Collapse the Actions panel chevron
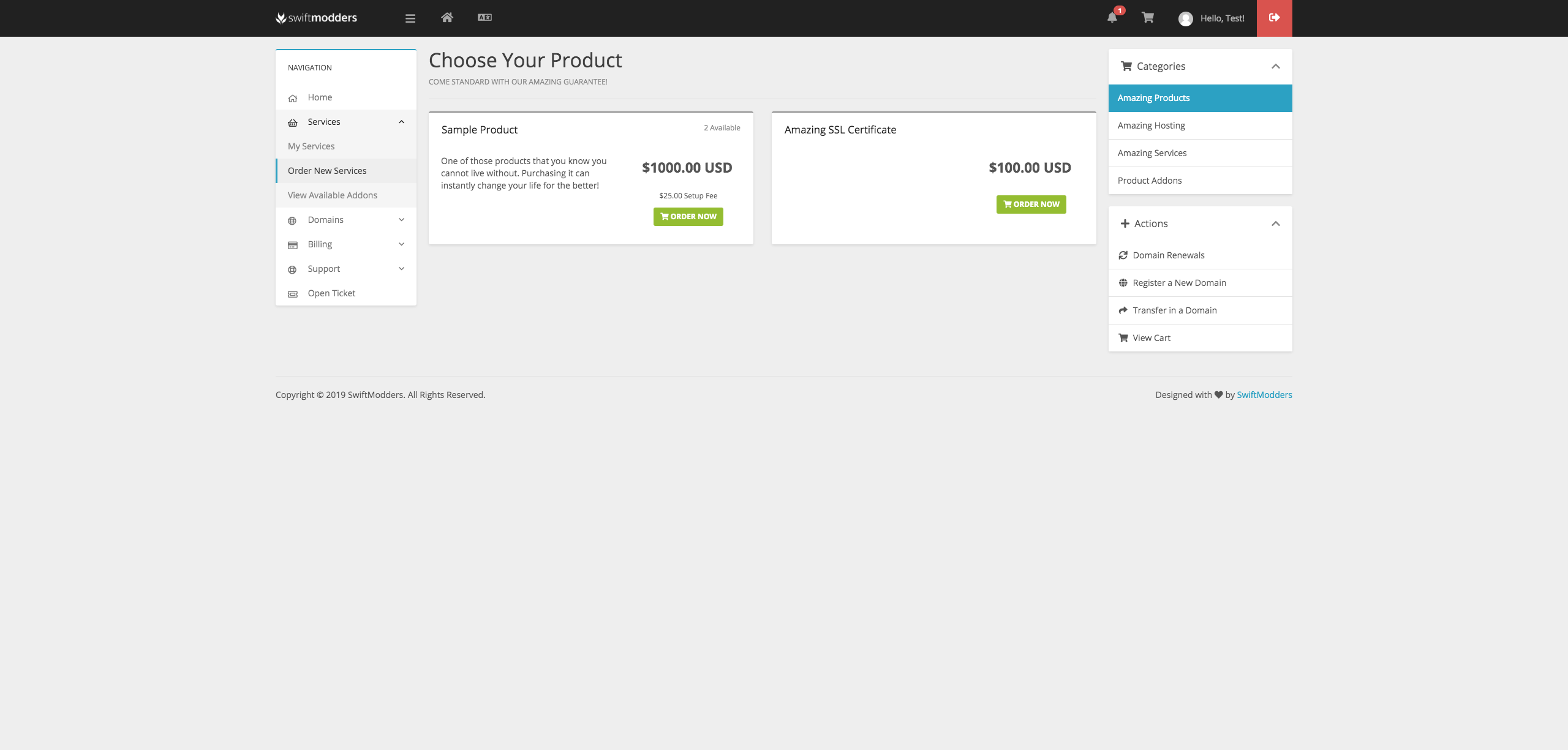The height and width of the screenshot is (750, 1568). coord(1276,223)
